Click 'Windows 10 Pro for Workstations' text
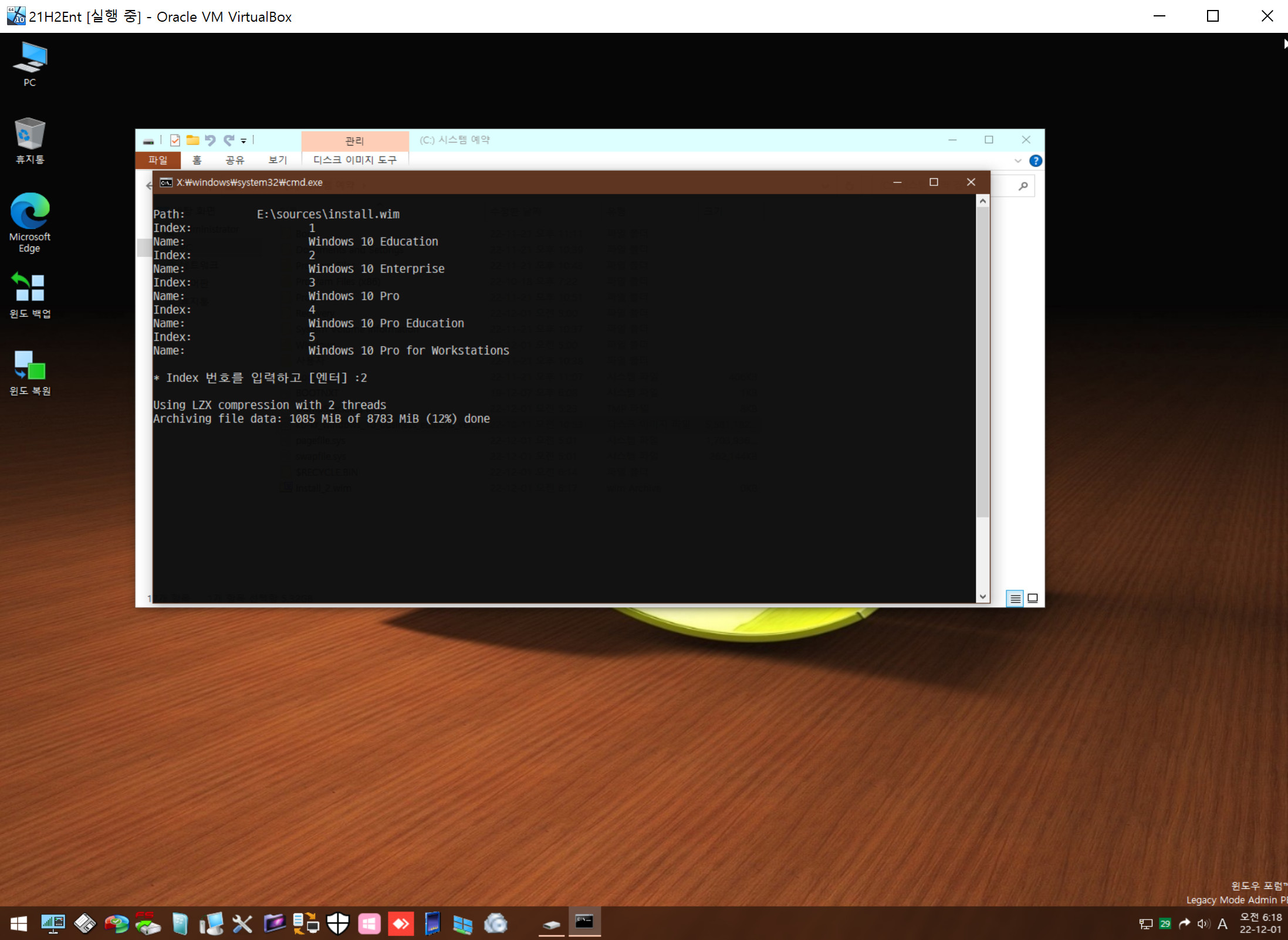The image size is (1288, 940). [408, 351]
